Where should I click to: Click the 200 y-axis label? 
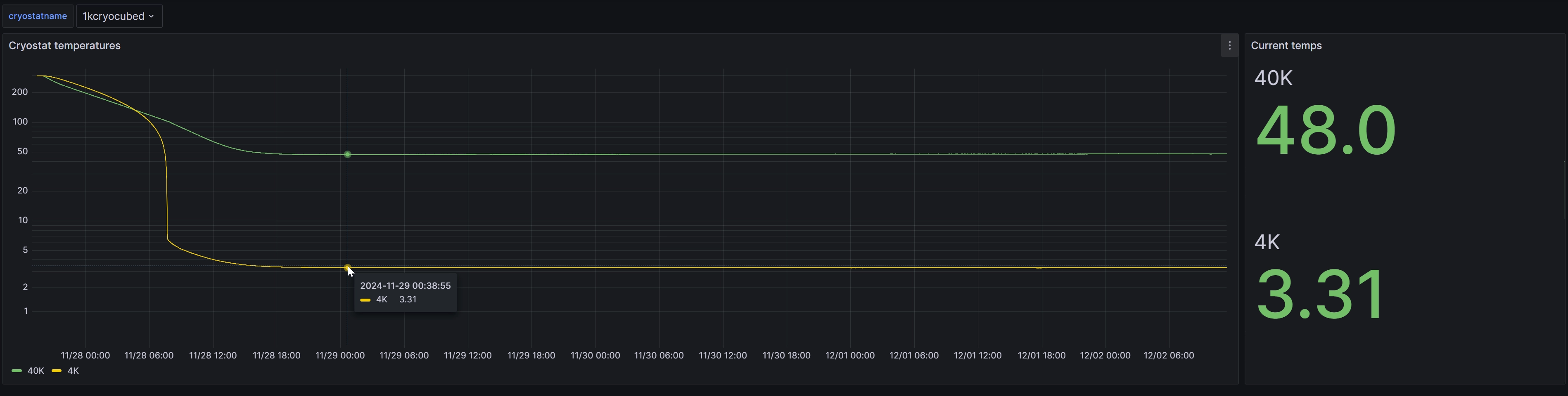click(x=20, y=92)
